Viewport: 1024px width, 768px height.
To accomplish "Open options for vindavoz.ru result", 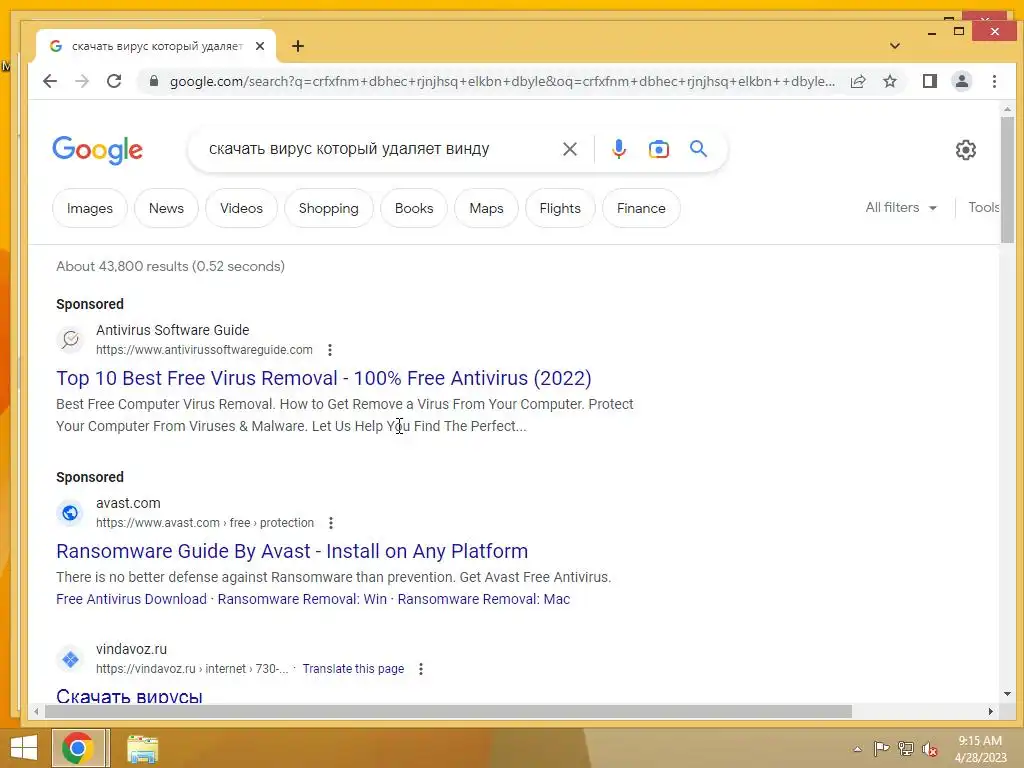I will pos(421,669).
